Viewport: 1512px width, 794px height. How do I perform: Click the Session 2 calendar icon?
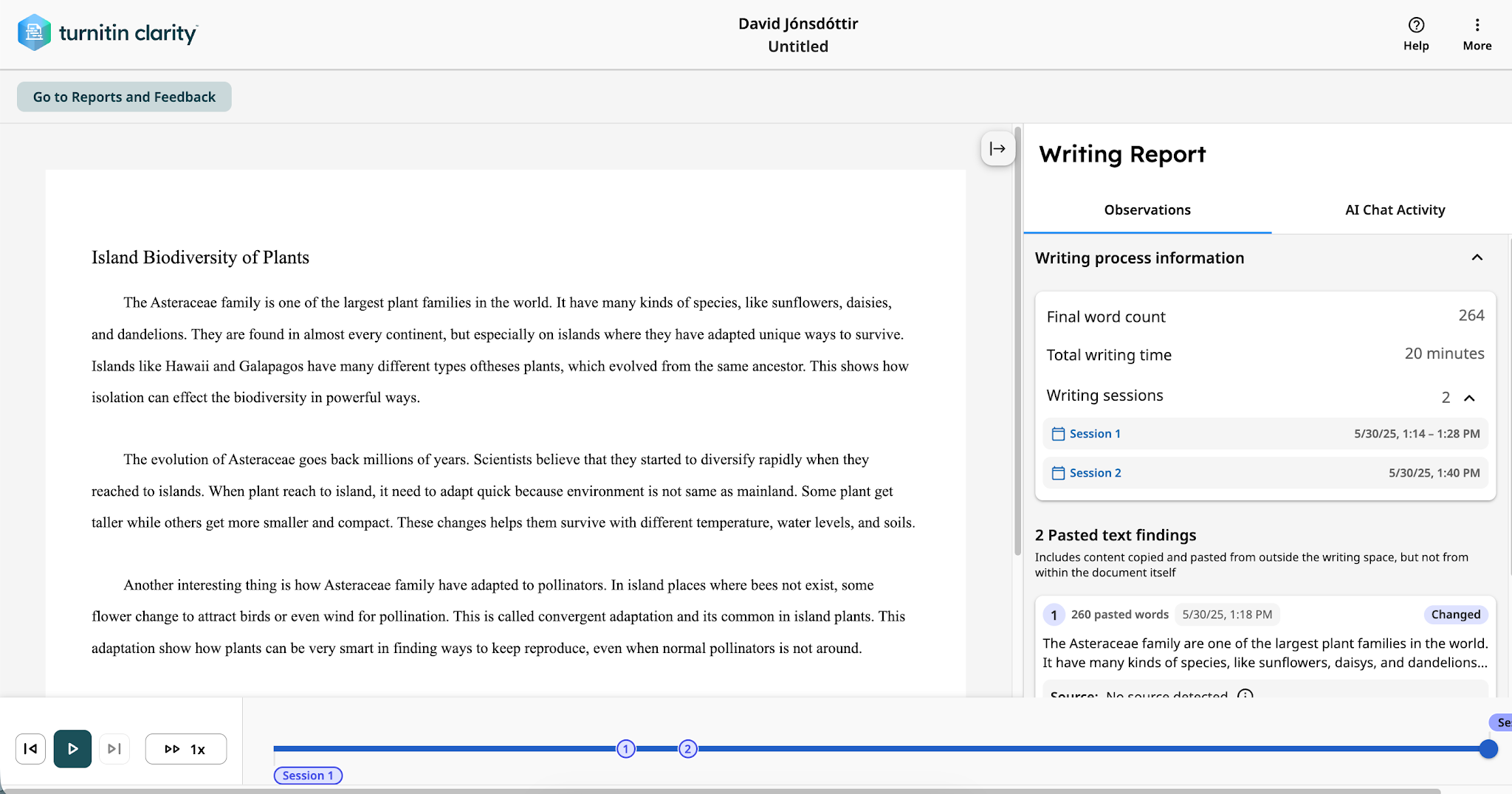point(1058,473)
